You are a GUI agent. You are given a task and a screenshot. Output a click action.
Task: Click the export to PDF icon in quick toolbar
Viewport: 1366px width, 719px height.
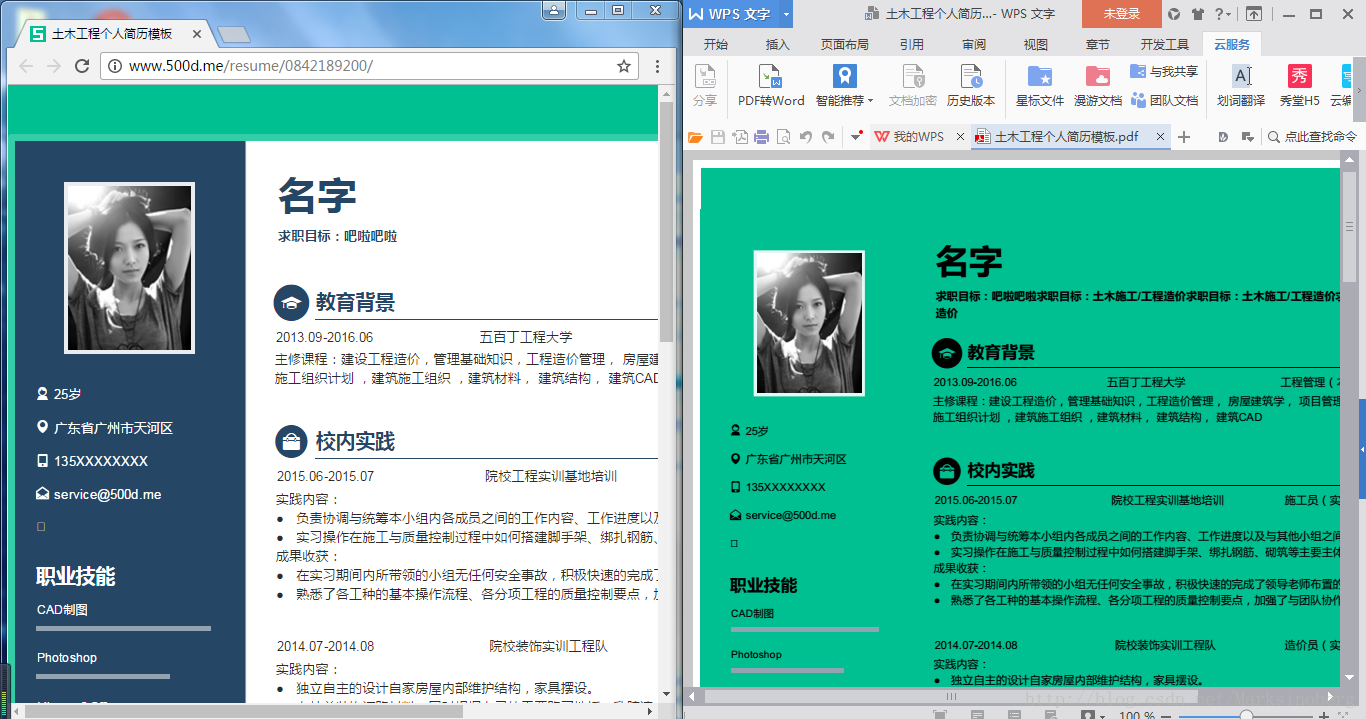tap(740, 137)
